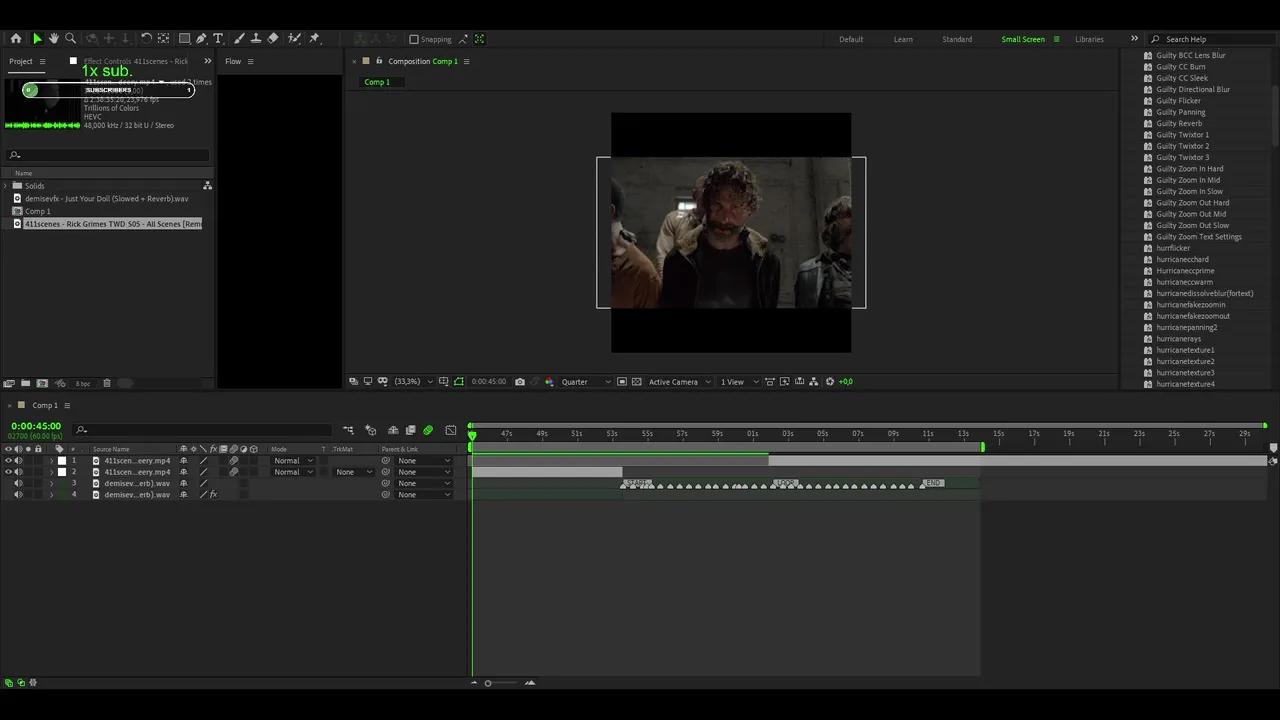Click the Libraries workspace label
This screenshot has width=1280, height=720.
(x=1089, y=39)
